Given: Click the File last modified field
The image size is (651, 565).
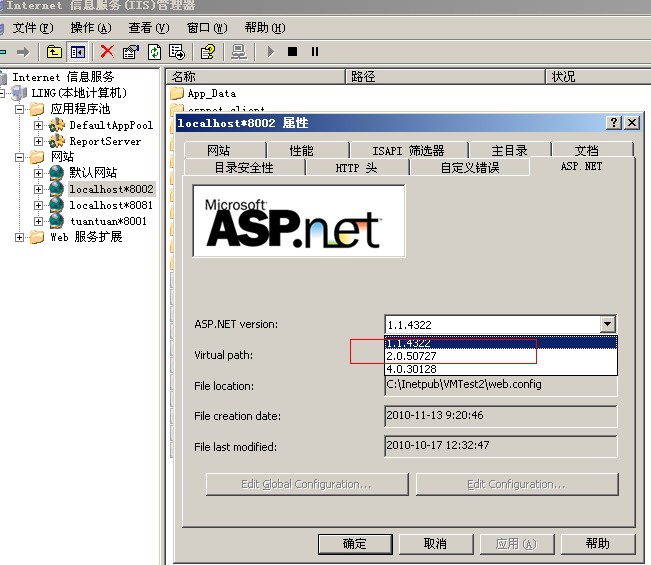Looking at the screenshot, I should click(501, 446).
